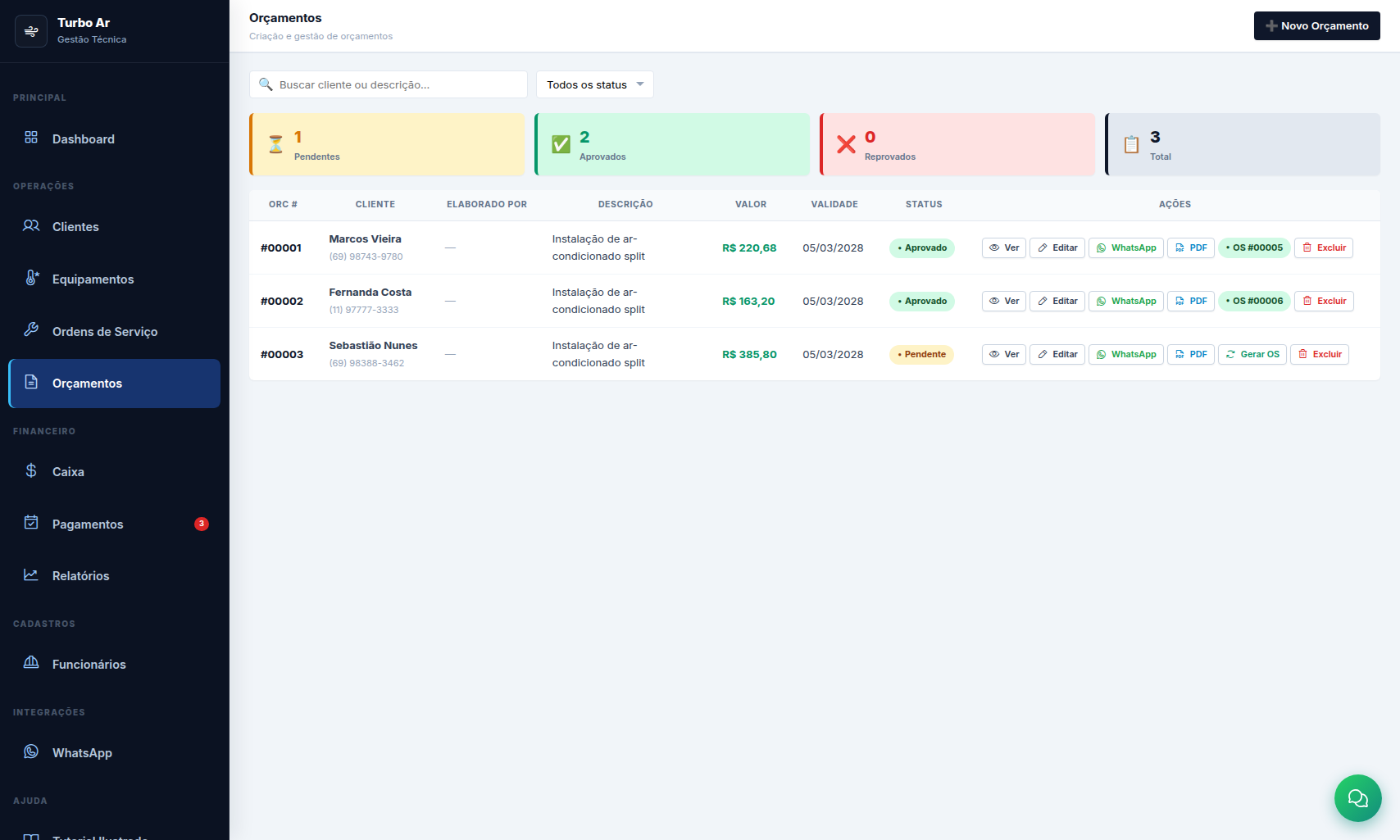Click the Reprovados red X icon
This screenshot has height=840, width=1400.
coord(847,144)
